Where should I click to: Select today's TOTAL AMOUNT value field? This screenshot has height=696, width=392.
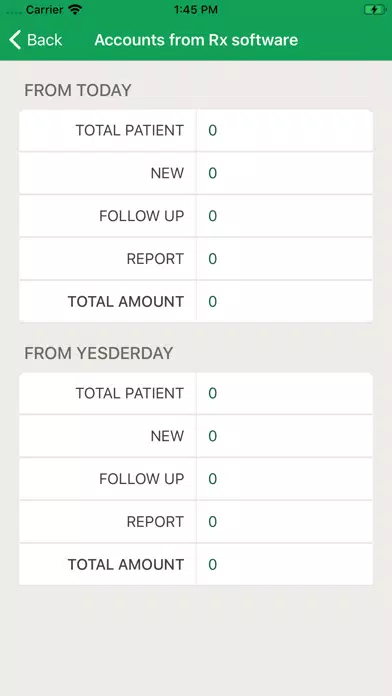(x=285, y=302)
